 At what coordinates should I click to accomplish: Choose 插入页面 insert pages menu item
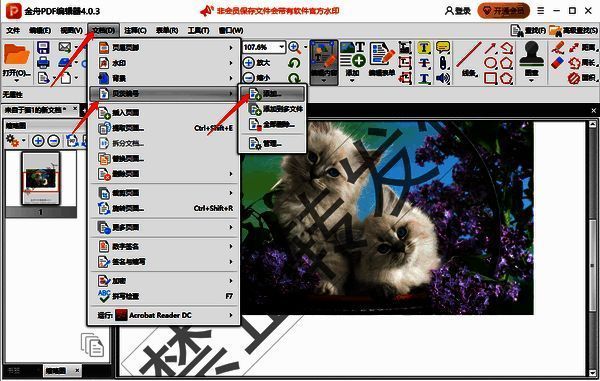click(x=165, y=112)
